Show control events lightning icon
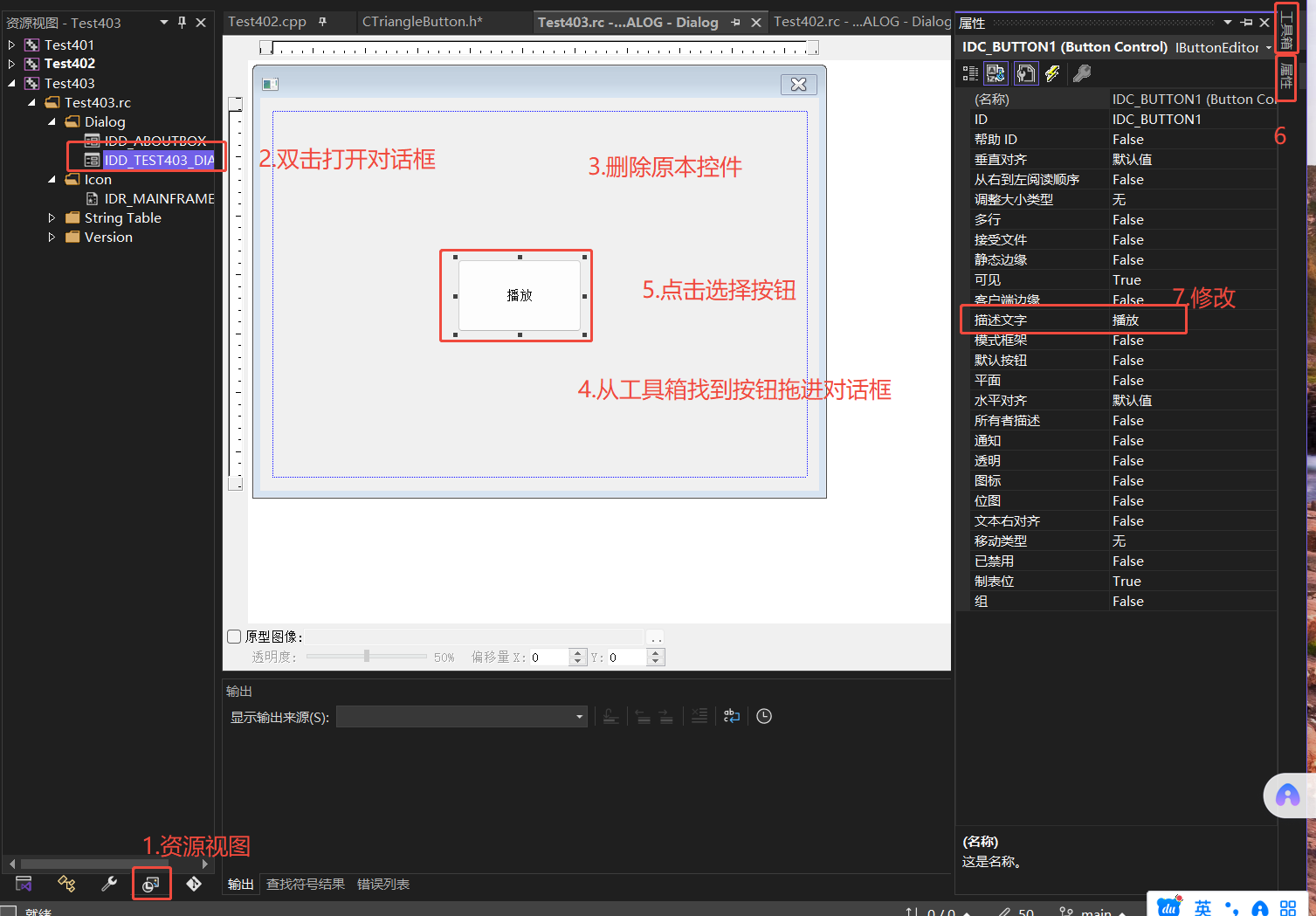The height and width of the screenshot is (916, 1316). click(1052, 73)
